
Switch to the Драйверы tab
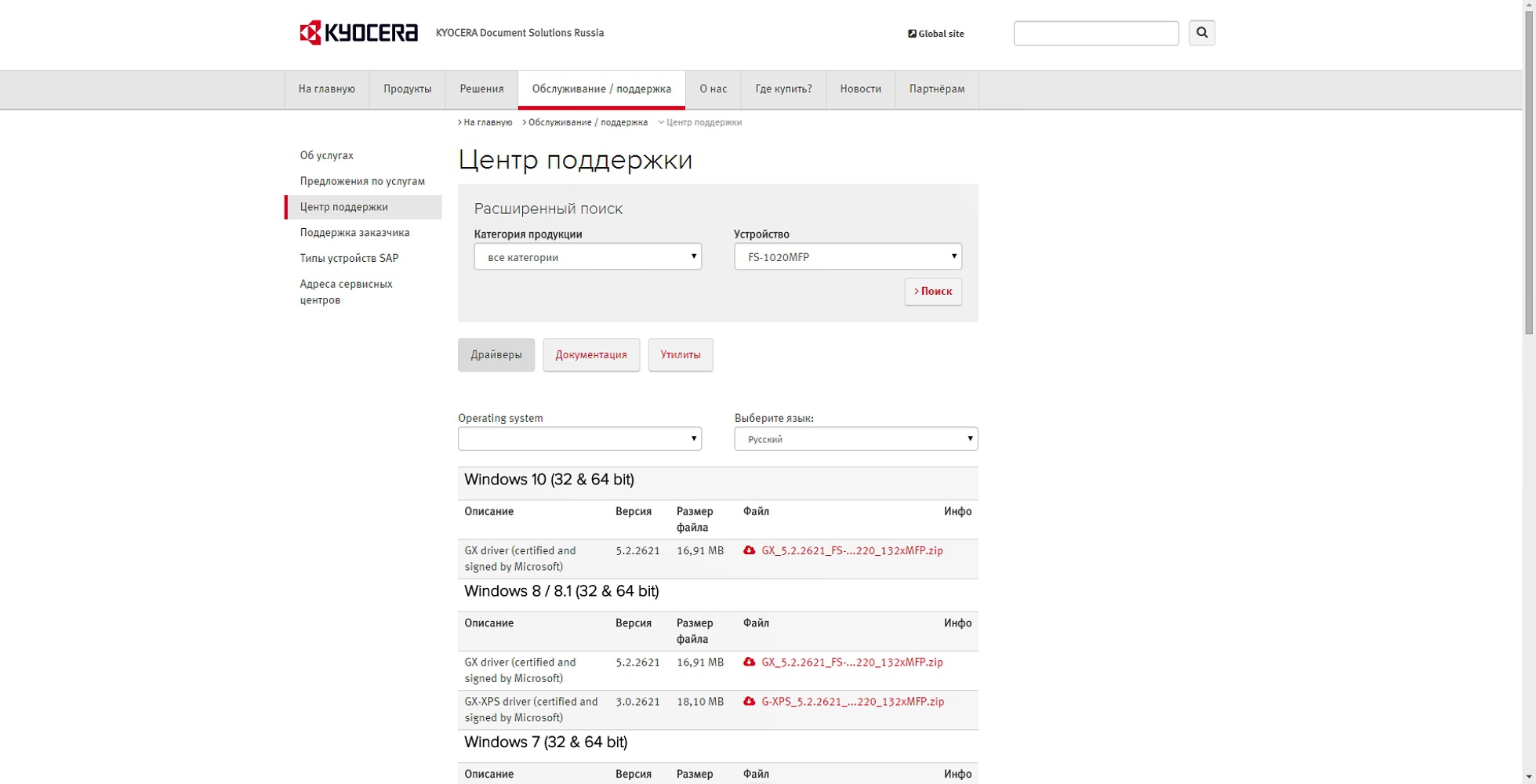496,355
